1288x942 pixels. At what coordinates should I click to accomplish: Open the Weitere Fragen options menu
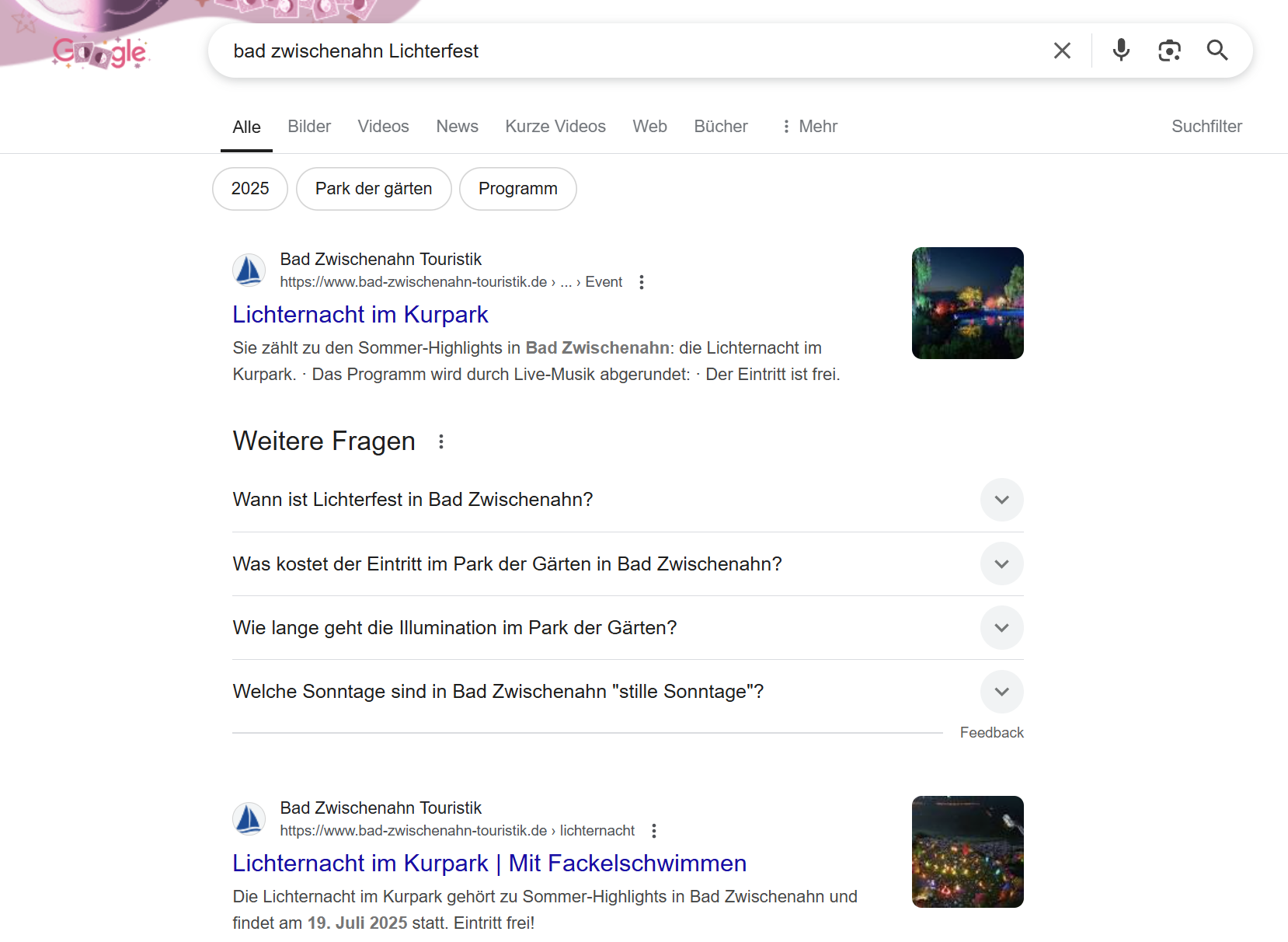point(441,441)
